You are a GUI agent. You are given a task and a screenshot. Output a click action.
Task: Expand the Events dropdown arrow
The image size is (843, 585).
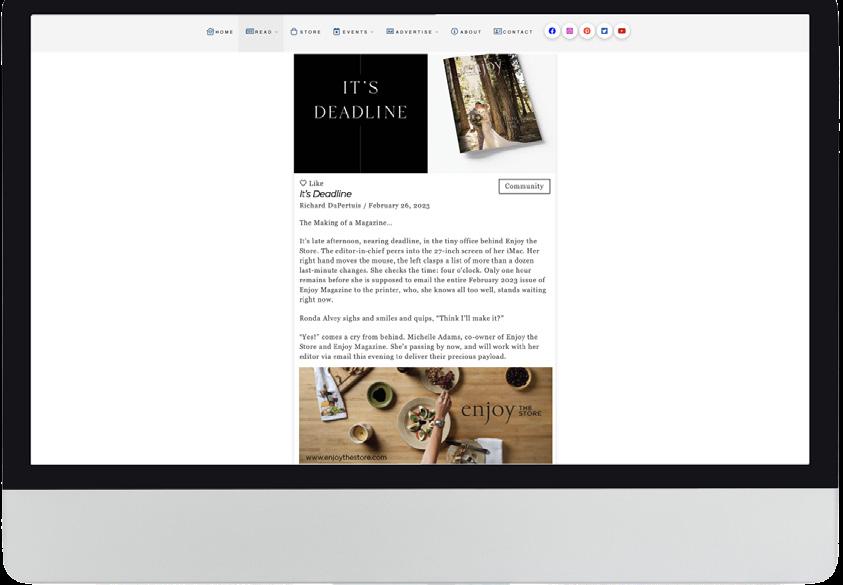click(x=372, y=32)
